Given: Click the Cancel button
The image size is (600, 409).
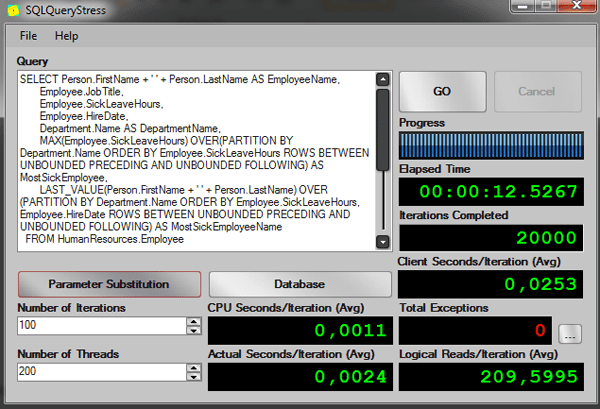Looking at the screenshot, I should pos(538,91).
